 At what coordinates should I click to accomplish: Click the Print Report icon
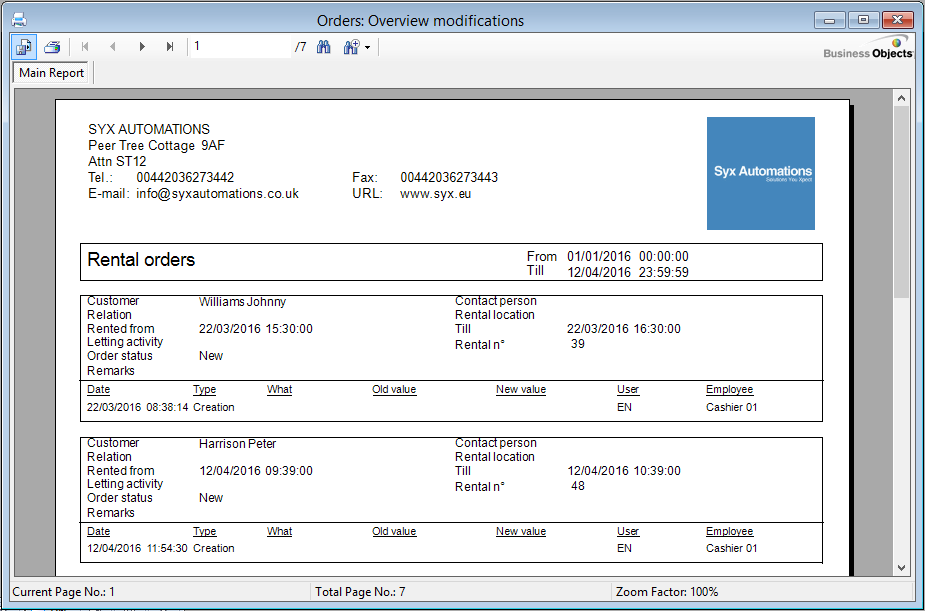(52, 47)
